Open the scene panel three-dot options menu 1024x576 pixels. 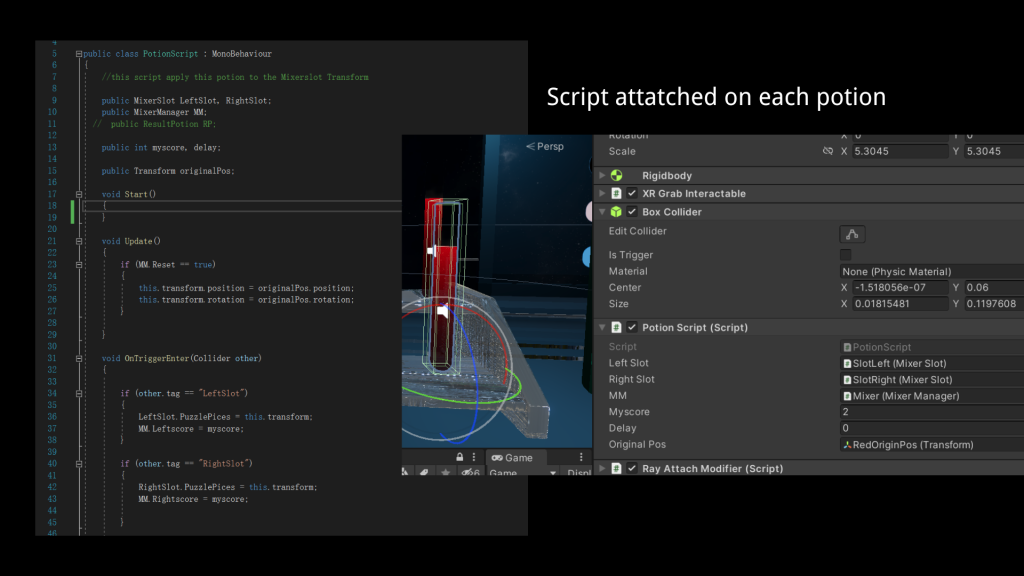click(474, 457)
